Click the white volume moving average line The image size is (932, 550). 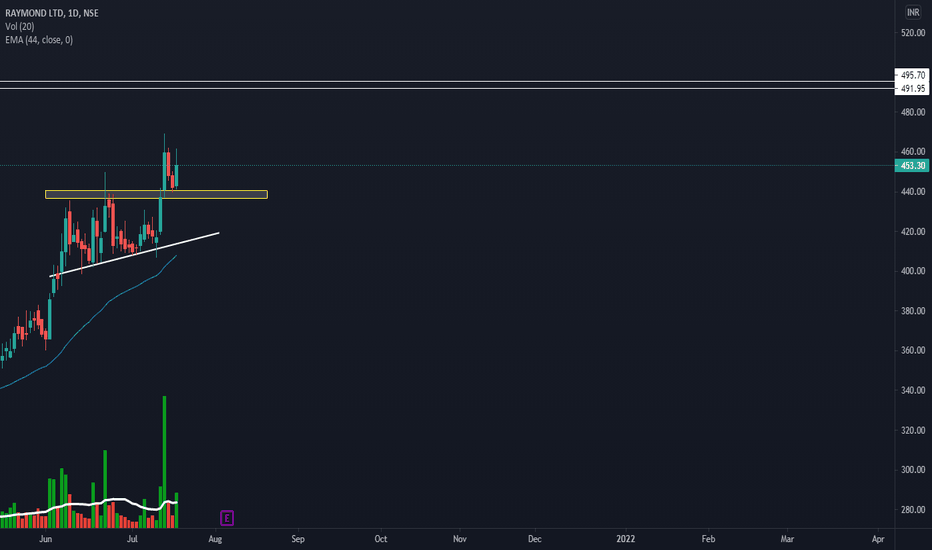[x=89, y=505]
